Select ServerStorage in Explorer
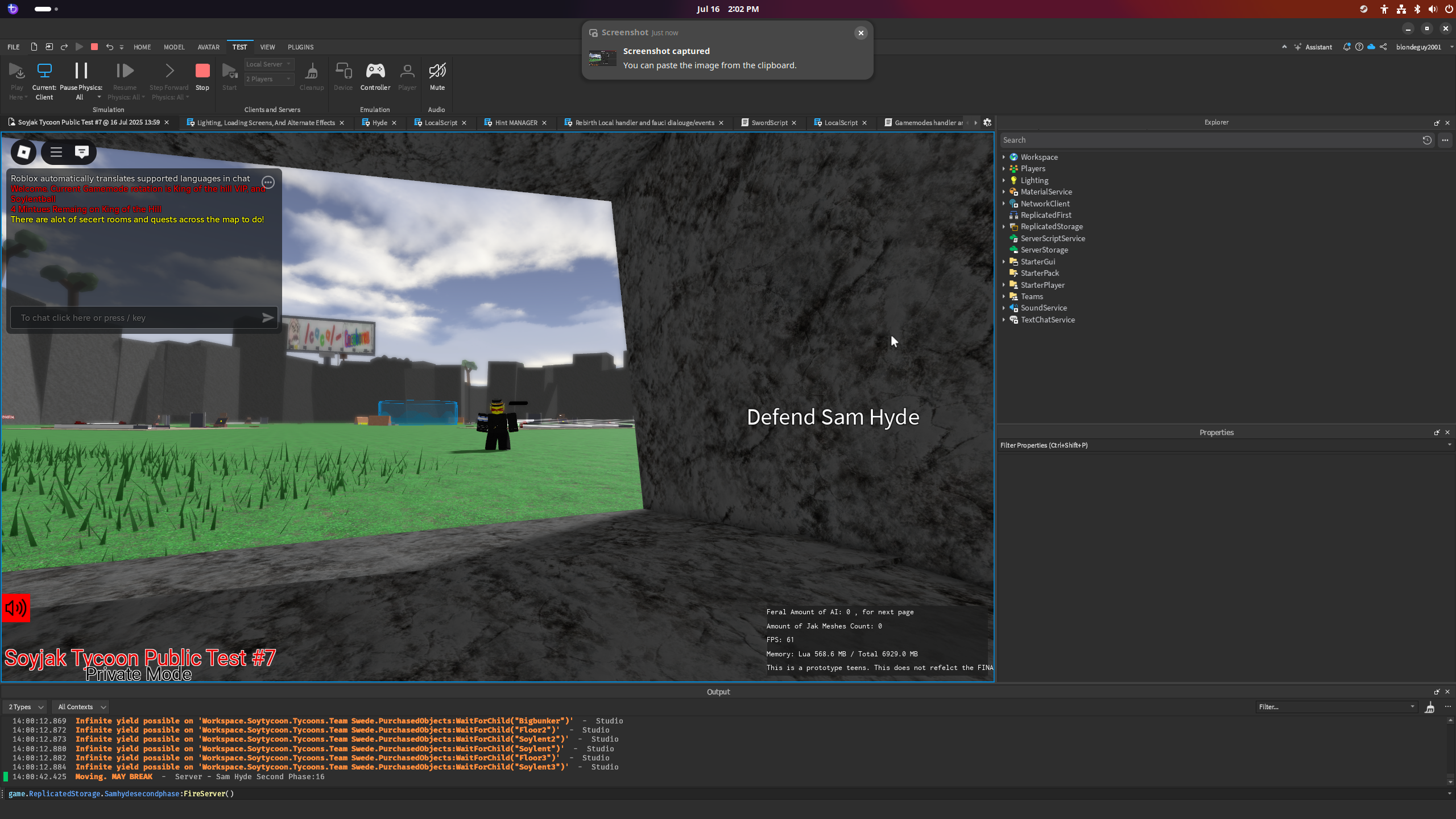The image size is (1456, 819). point(1044,250)
